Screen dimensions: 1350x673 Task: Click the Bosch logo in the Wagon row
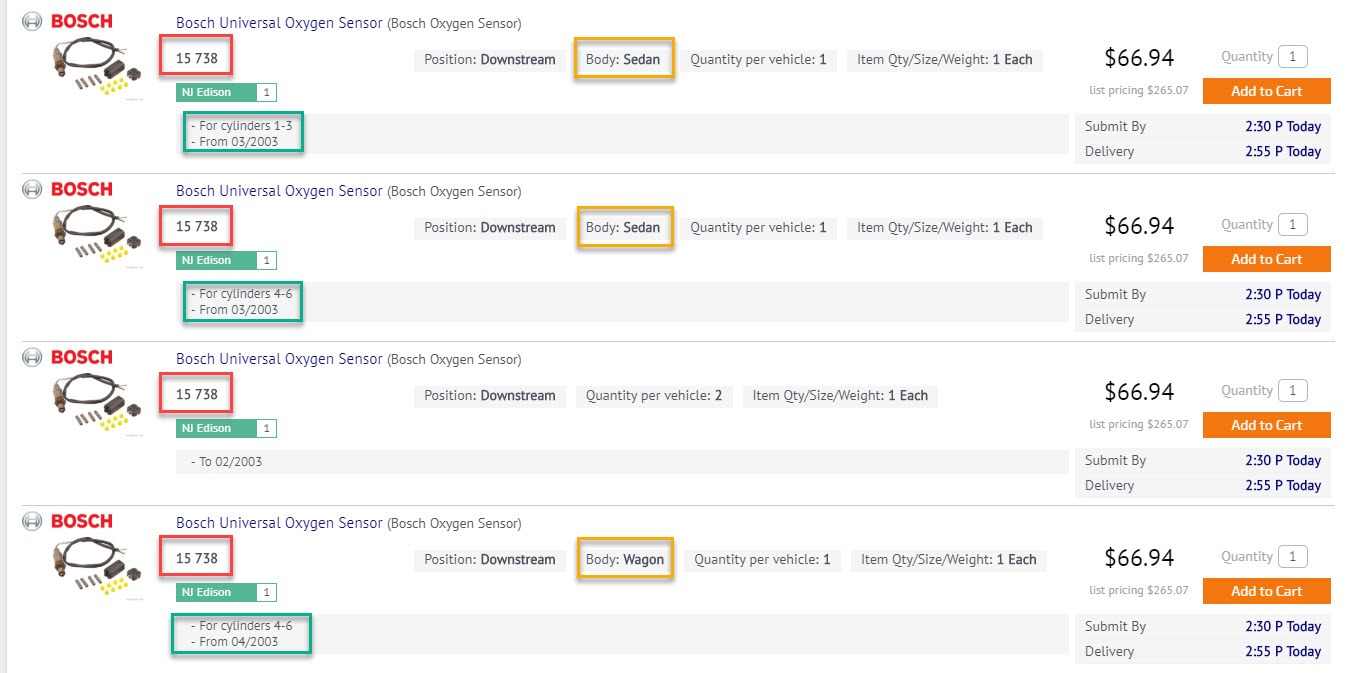coord(81,521)
